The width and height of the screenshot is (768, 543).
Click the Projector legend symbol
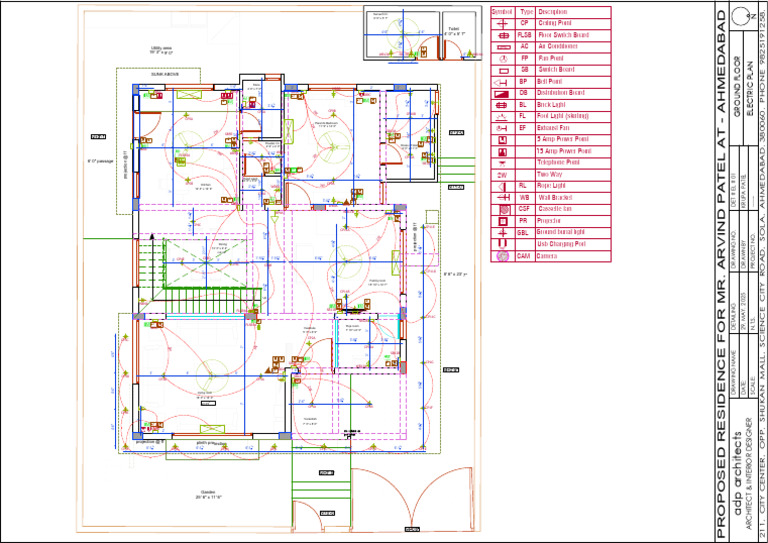tap(503, 221)
